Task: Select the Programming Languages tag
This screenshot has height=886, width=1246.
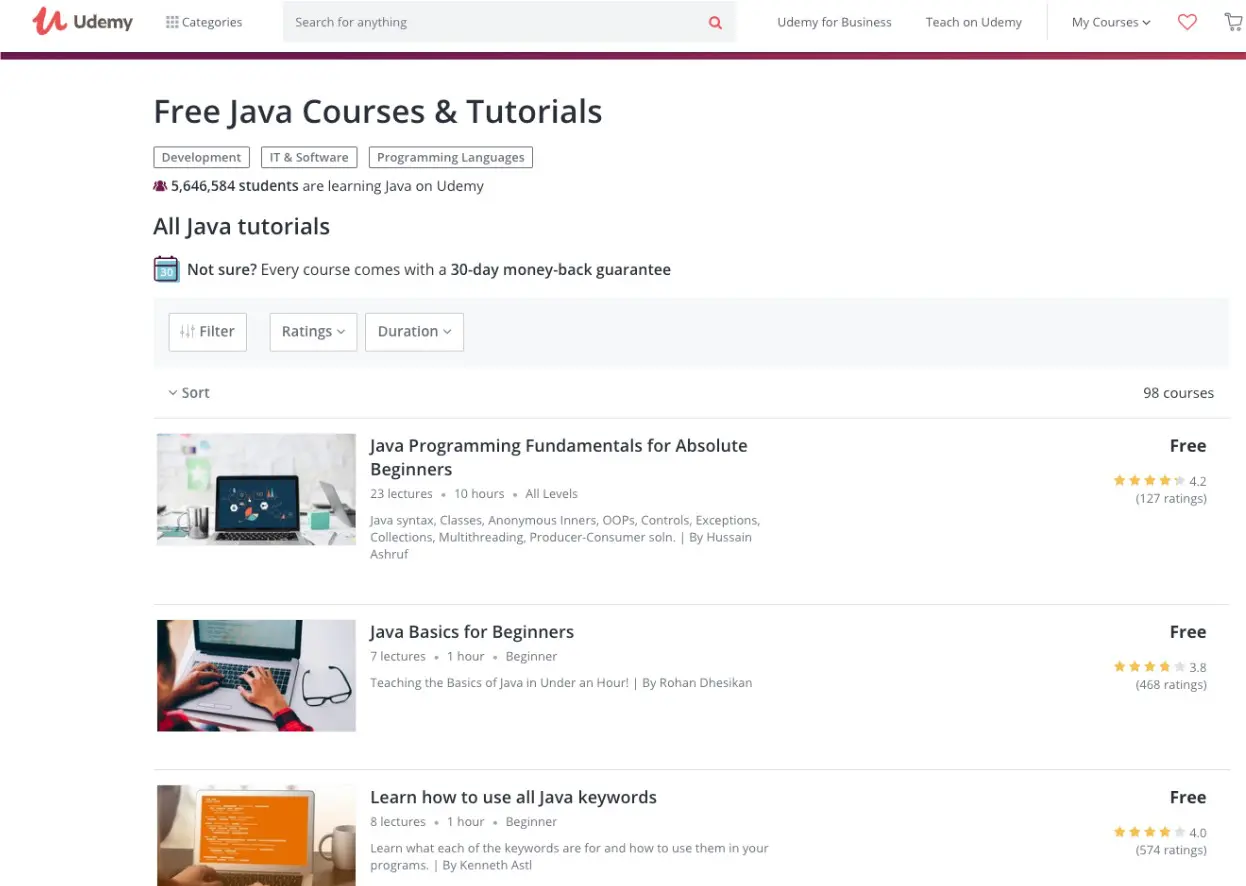Action: (x=450, y=157)
